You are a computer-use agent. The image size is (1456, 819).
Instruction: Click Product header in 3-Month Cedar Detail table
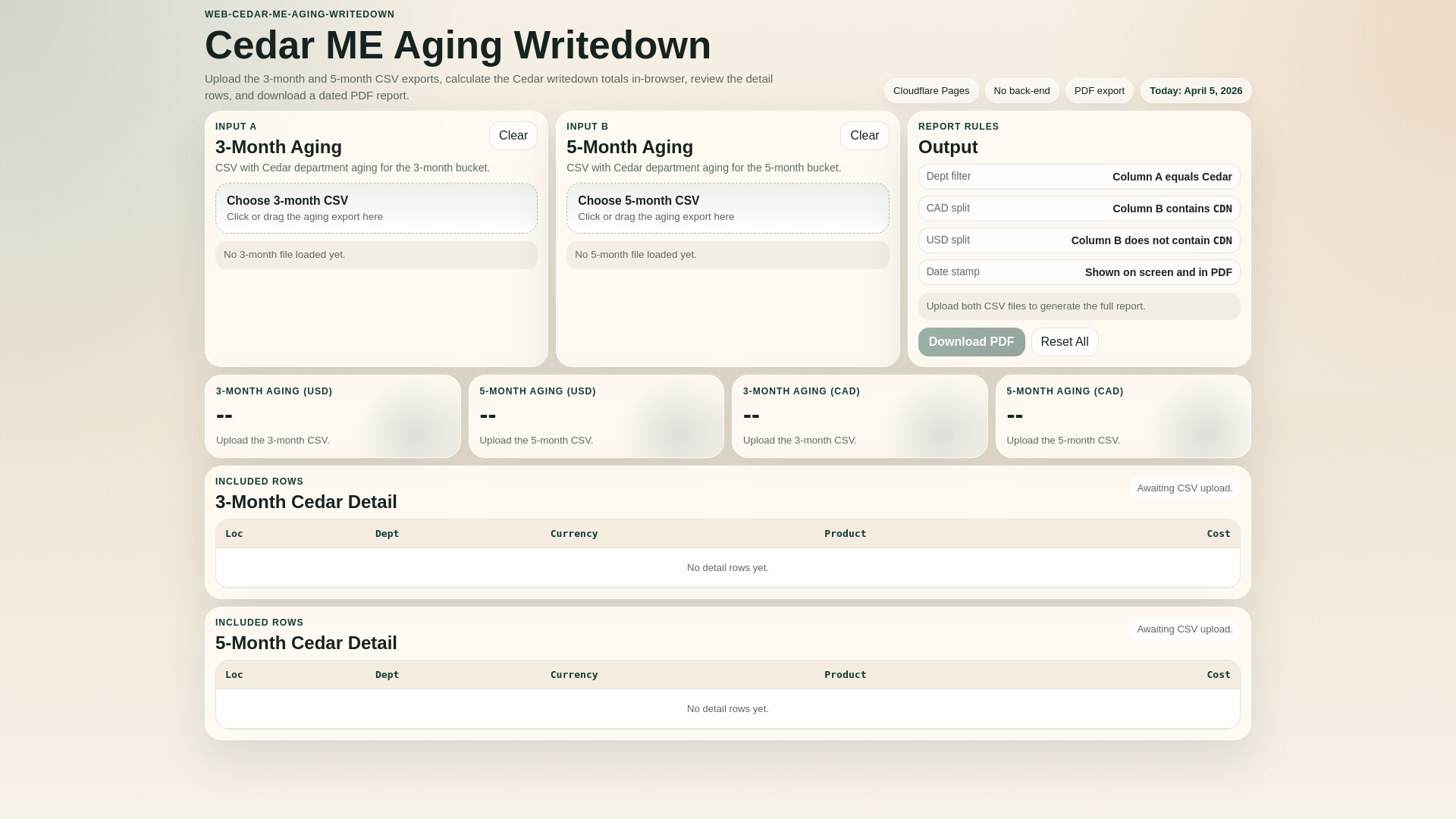[845, 534]
